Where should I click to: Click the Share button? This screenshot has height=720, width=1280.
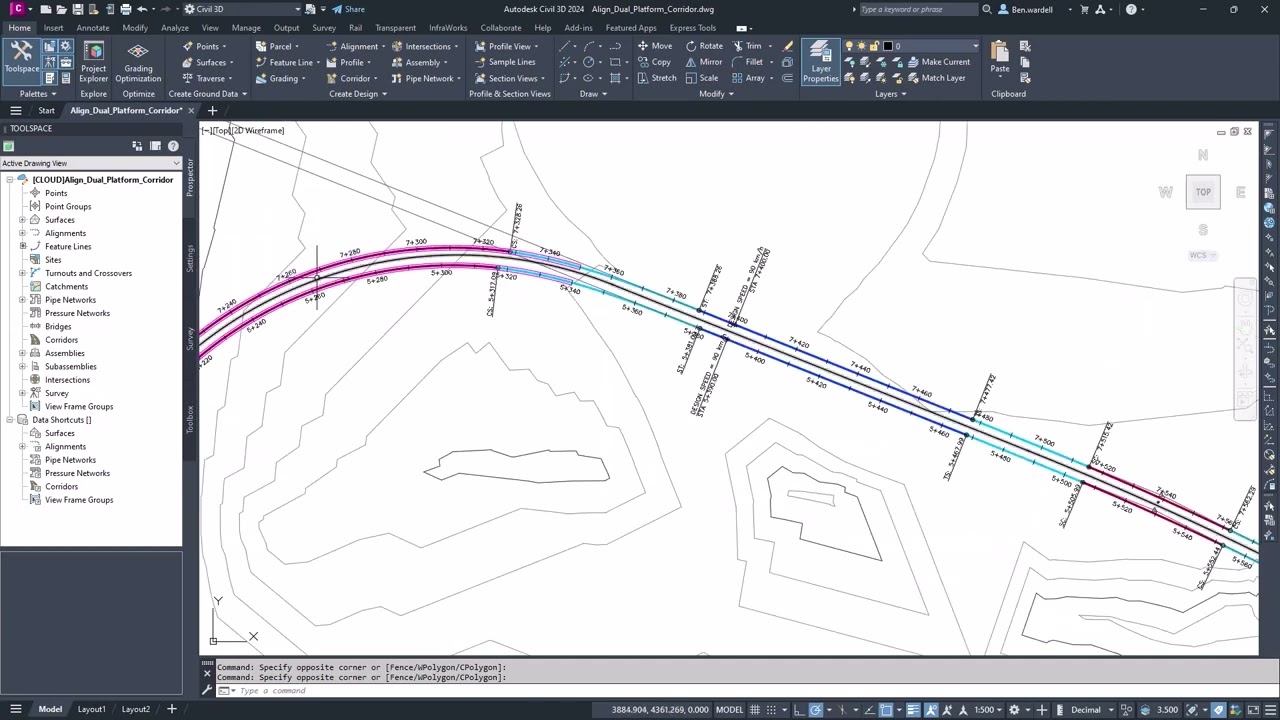coord(349,9)
